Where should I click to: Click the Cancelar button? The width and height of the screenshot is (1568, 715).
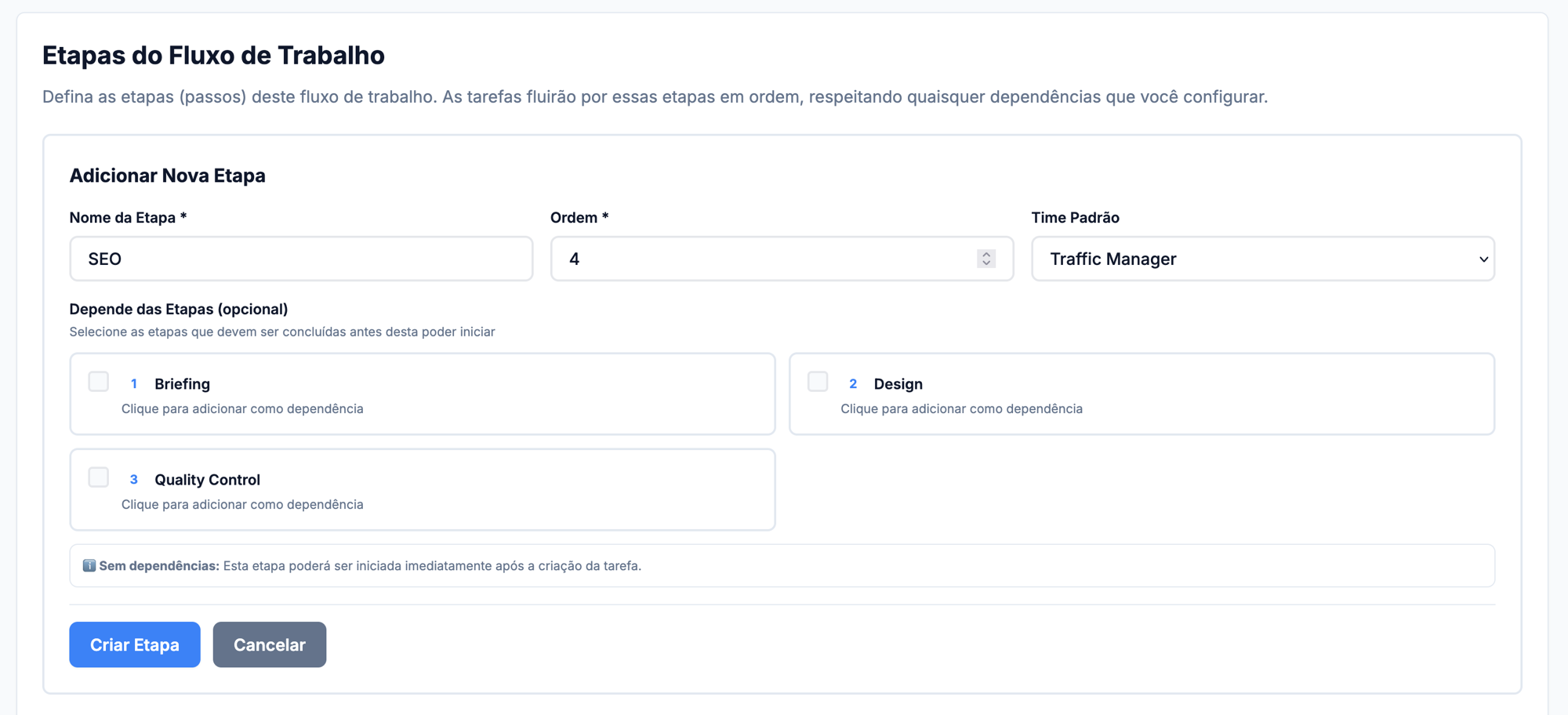point(270,644)
